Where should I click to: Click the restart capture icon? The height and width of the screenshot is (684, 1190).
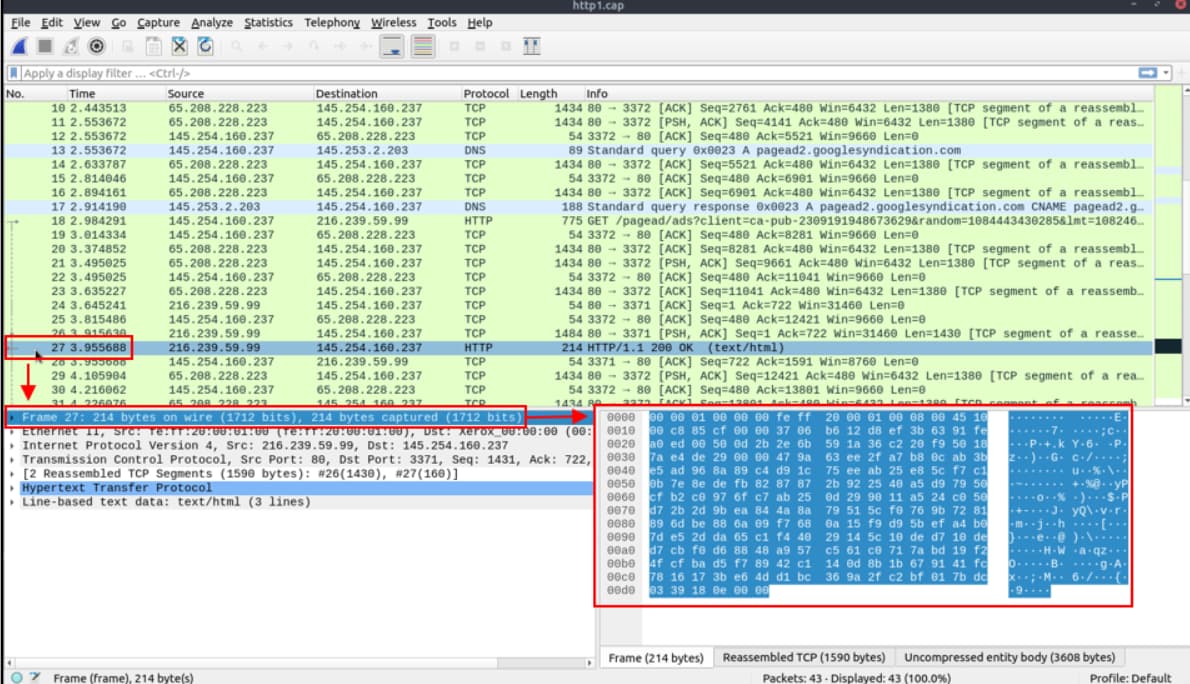click(71, 46)
